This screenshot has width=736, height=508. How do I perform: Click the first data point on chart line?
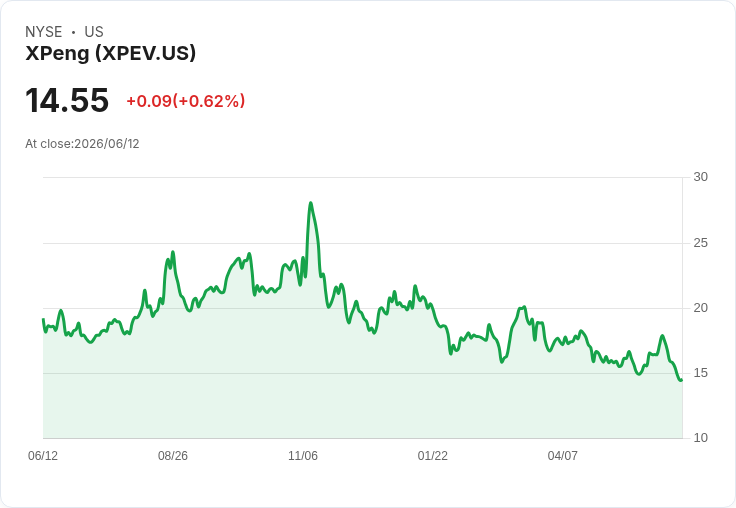tap(43, 319)
